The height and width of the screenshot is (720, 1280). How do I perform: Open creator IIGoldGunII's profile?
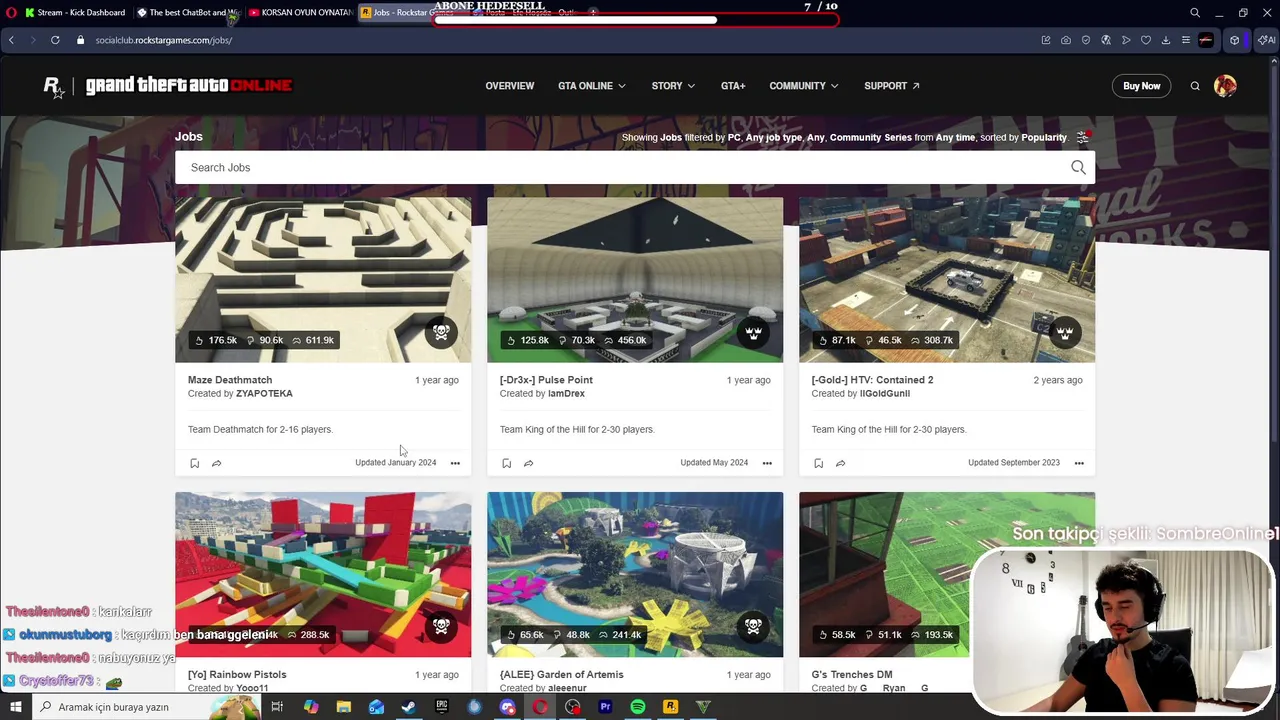coord(885,394)
